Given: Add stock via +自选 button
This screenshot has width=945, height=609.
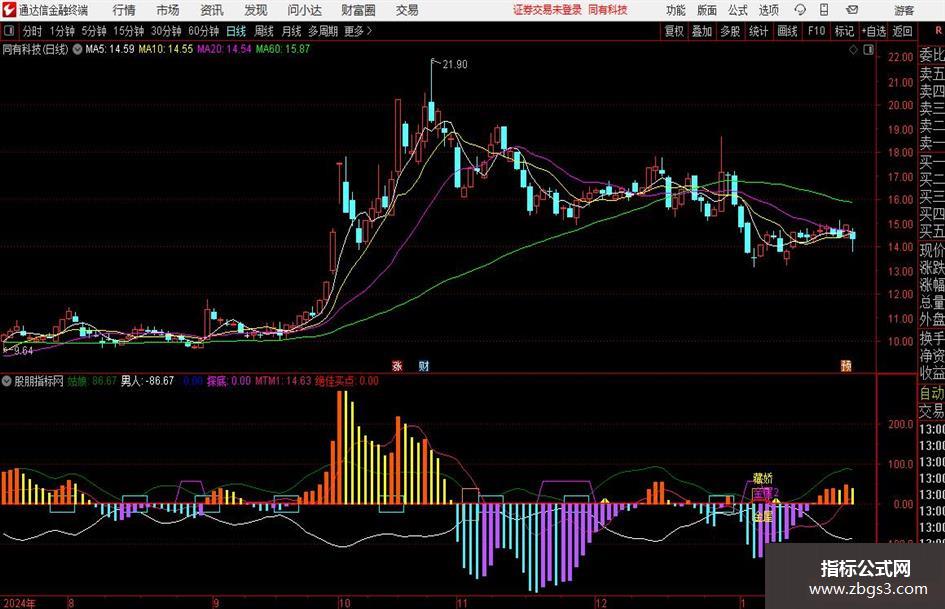Looking at the screenshot, I should point(873,31).
